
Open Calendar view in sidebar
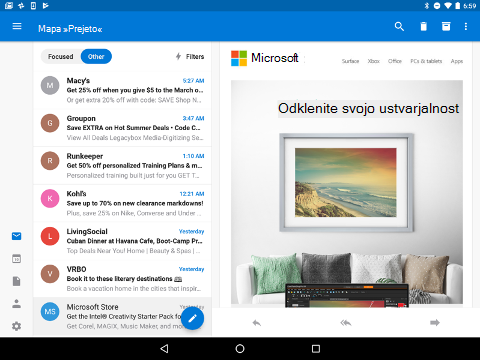pos(16,259)
